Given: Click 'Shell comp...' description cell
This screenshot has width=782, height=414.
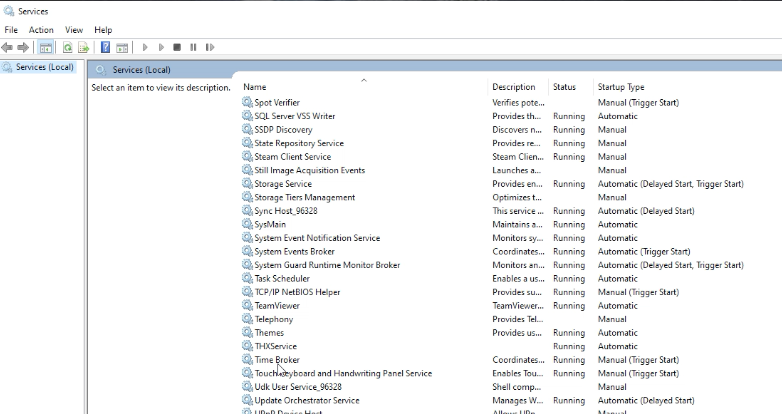Looking at the screenshot, I should point(517,387).
